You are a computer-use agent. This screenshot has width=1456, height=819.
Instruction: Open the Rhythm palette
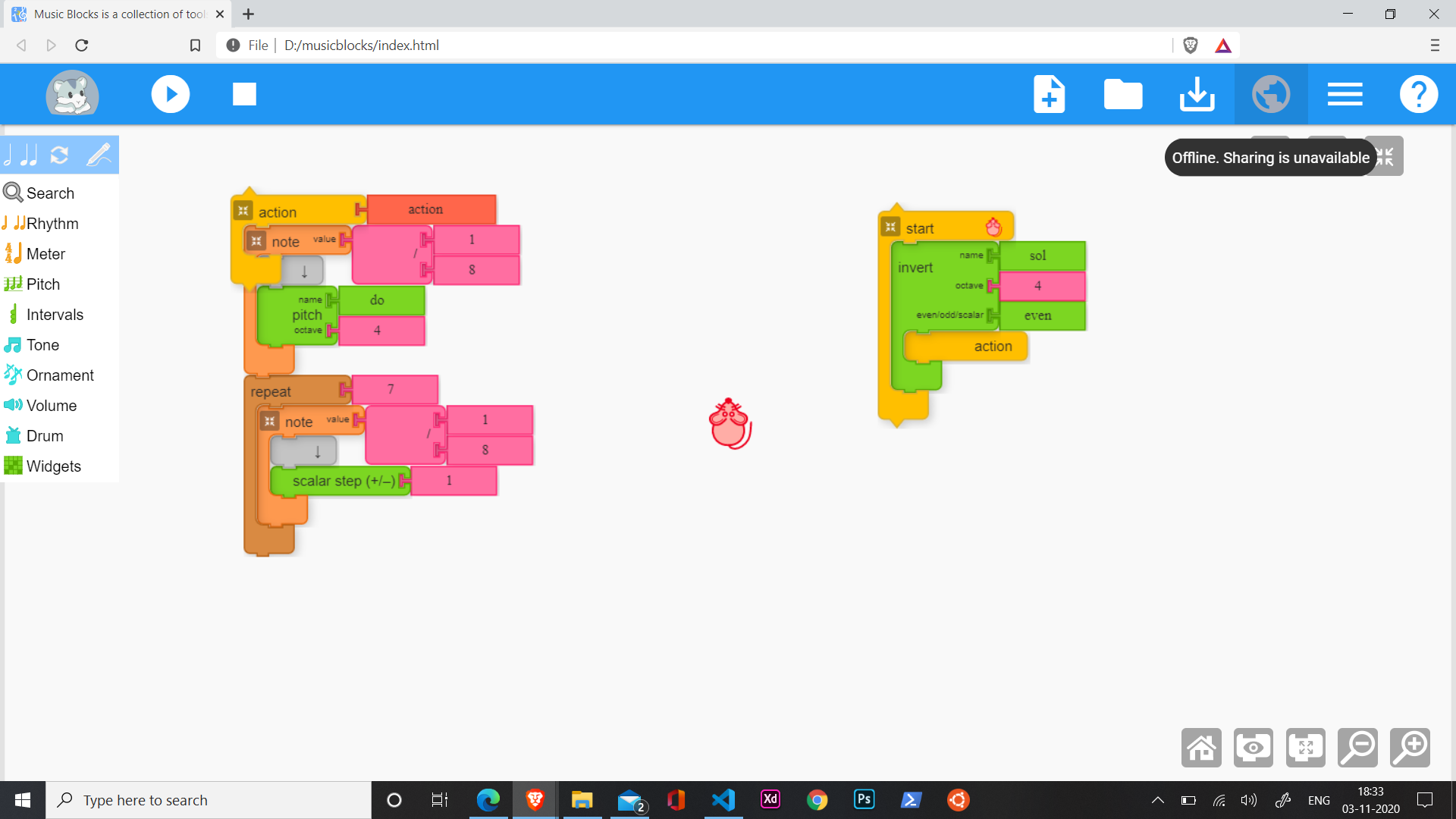coord(52,224)
